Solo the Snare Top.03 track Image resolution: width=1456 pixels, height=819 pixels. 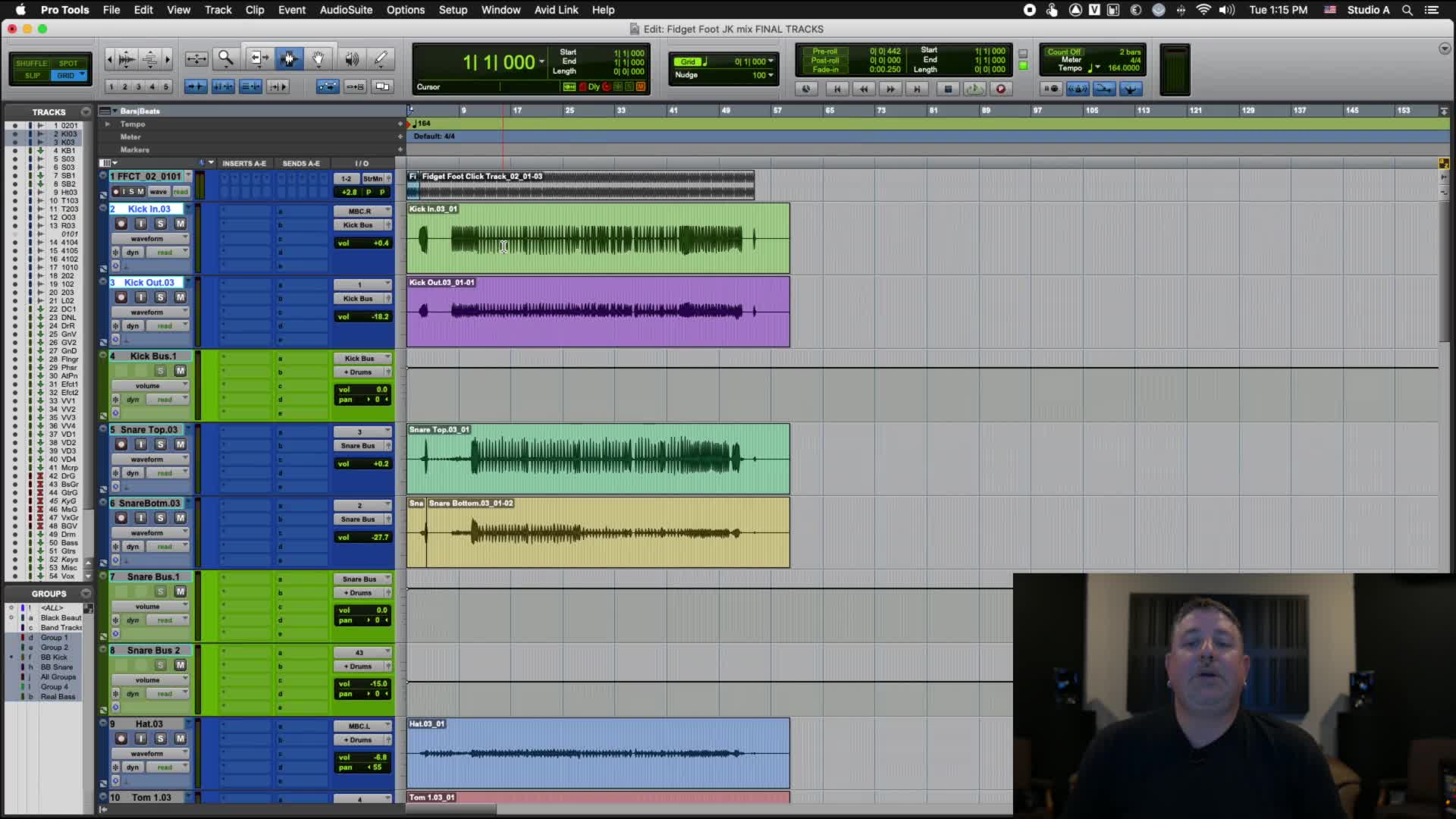pos(161,444)
